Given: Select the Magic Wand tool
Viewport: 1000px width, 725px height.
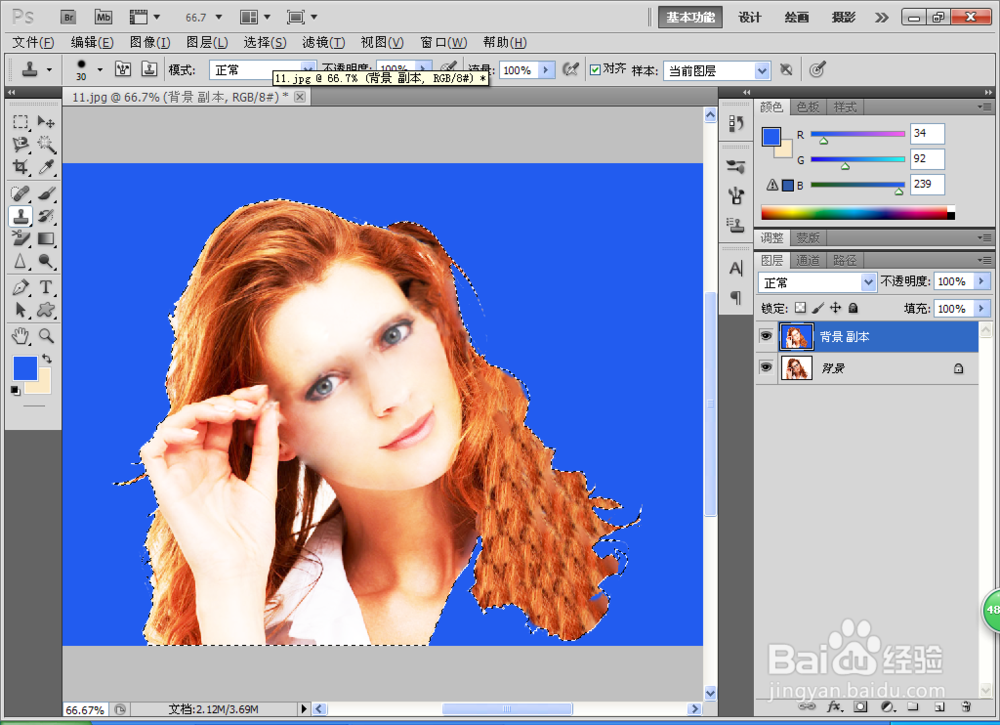Looking at the screenshot, I should 46,144.
